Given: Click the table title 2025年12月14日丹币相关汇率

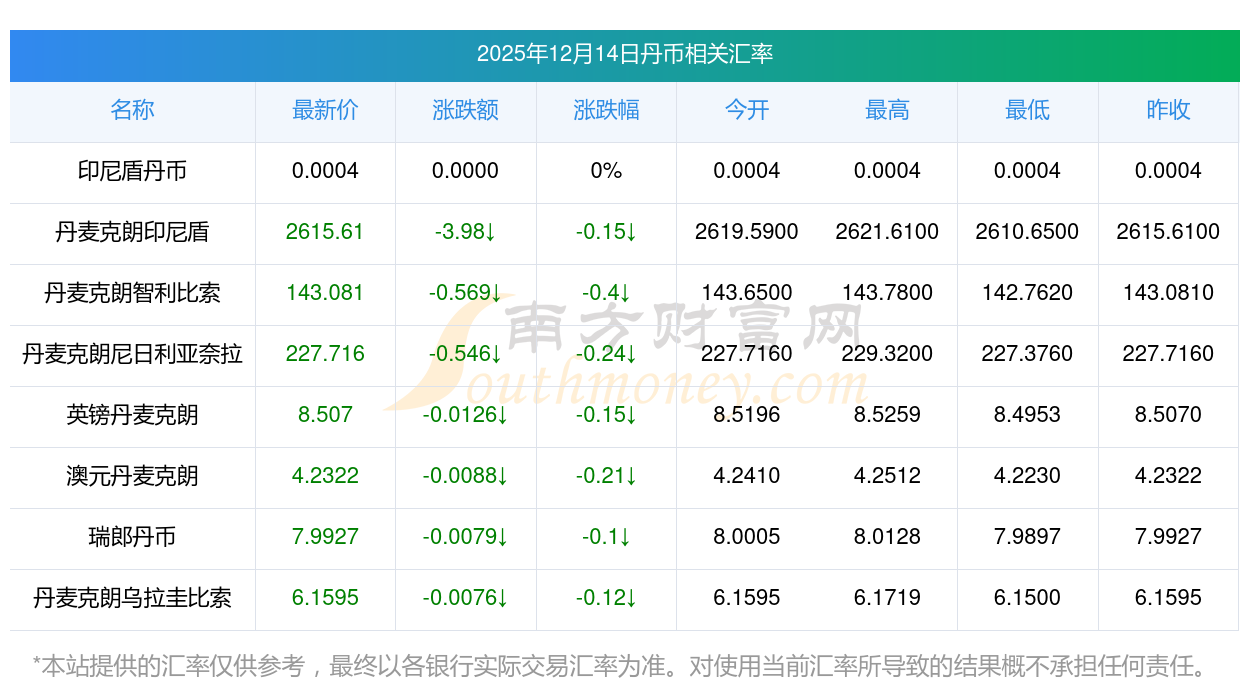Looking at the screenshot, I should [x=624, y=54].
